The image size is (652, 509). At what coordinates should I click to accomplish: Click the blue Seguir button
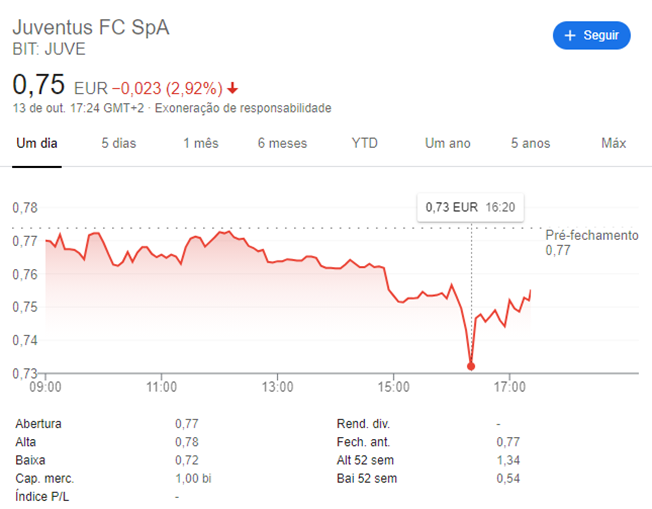tap(591, 35)
